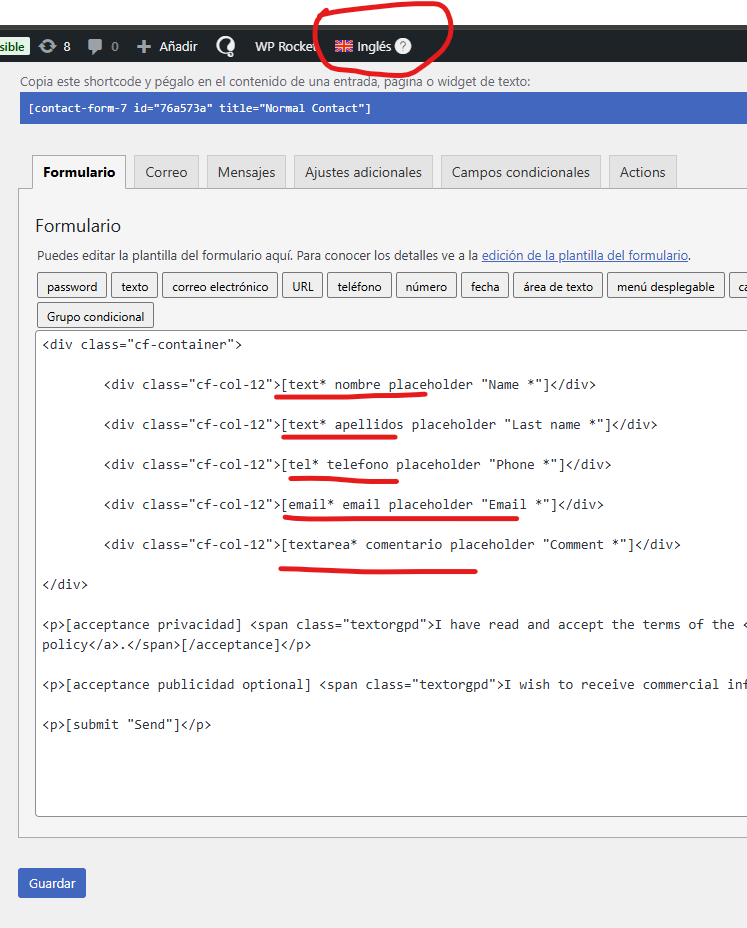The height and width of the screenshot is (928, 747).
Task: Open the WP Rocket admin menu
Action: click(285, 46)
